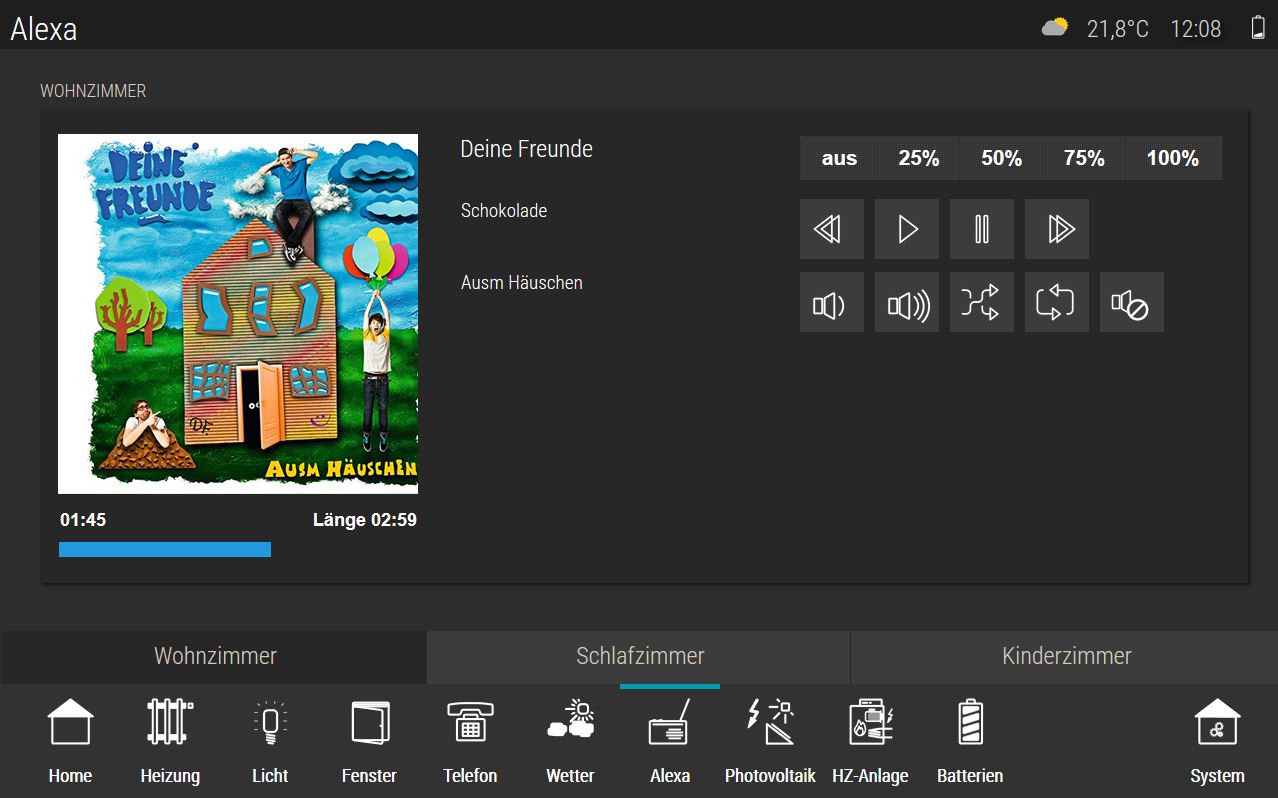Switch to the Kinderzimmer tab
The height and width of the screenshot is (798, 1278).
point(1065,656)
